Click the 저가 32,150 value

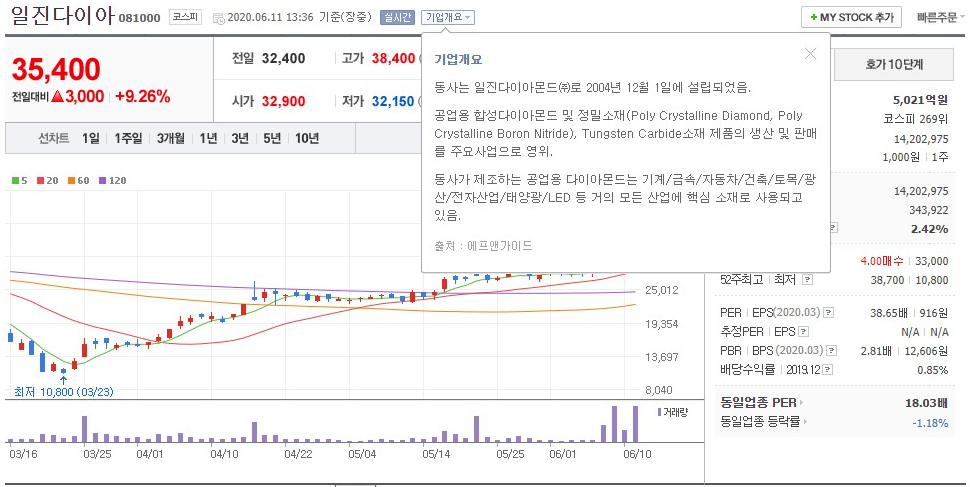[x=393, y=101]
